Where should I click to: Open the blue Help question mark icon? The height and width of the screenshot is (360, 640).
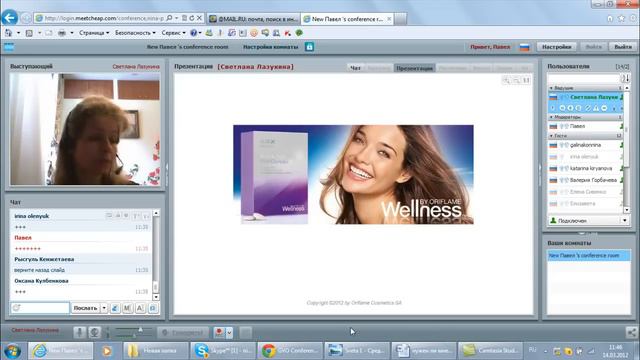point(193,33)
